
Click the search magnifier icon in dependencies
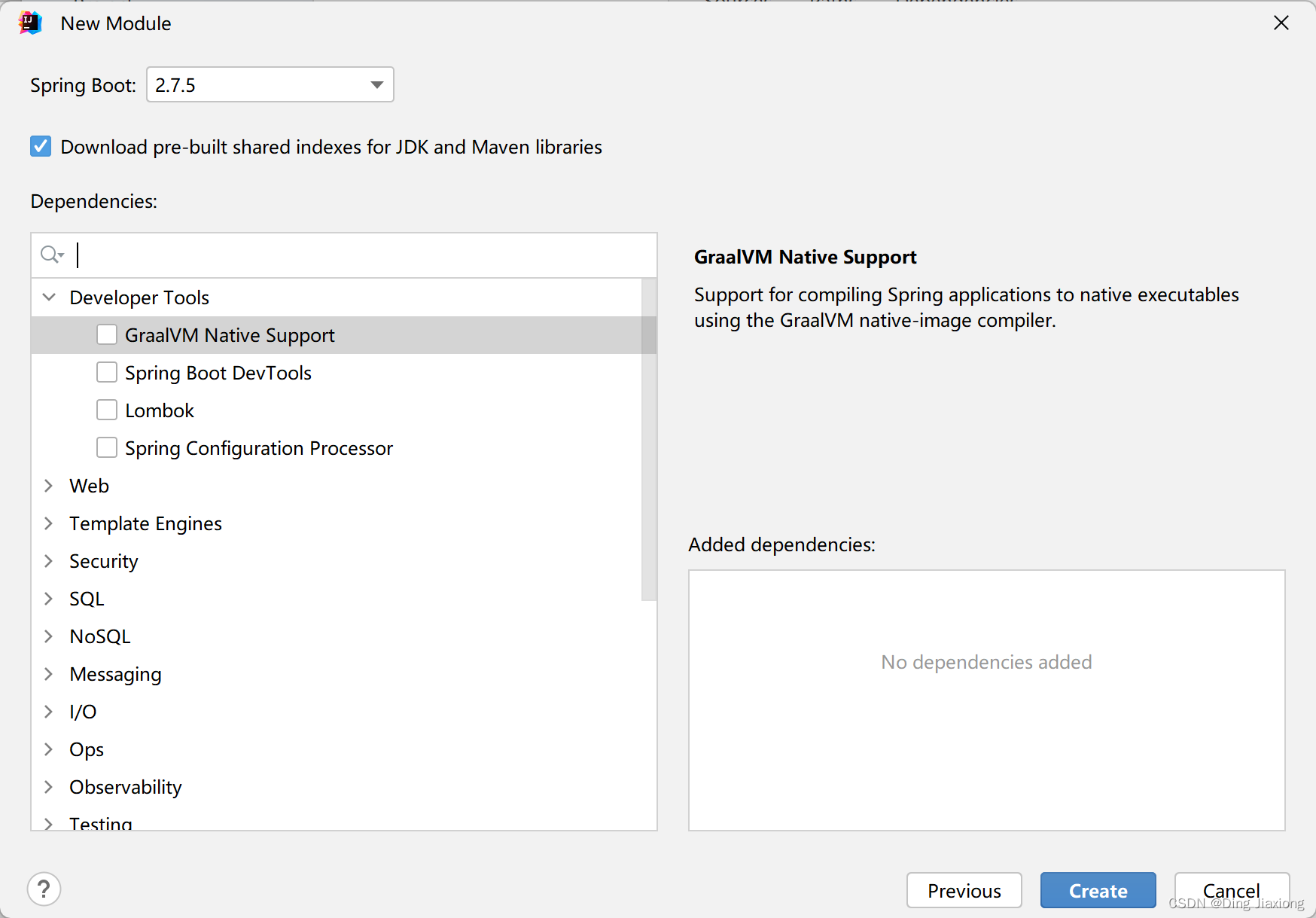pyautogui.click(x=52, y=255)
